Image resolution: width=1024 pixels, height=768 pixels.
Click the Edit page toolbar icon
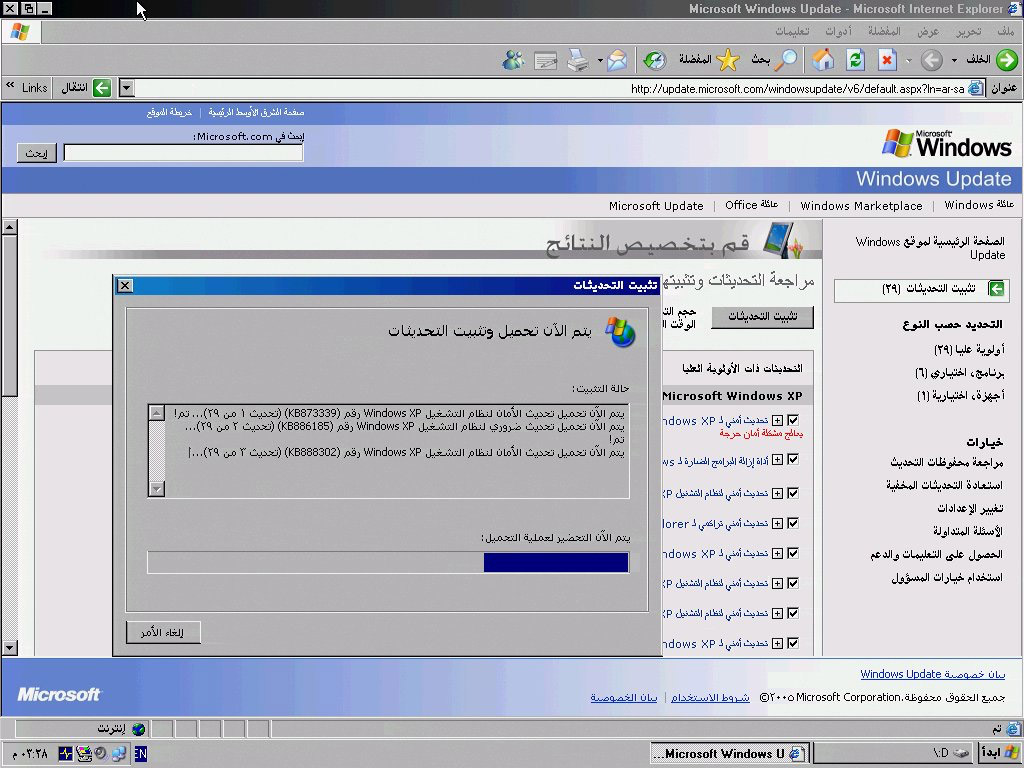coord(545,61)
